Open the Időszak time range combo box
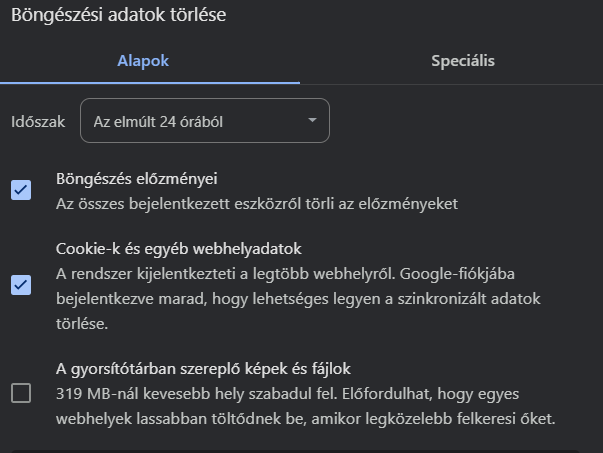603x453 pixels. [204, 121]
